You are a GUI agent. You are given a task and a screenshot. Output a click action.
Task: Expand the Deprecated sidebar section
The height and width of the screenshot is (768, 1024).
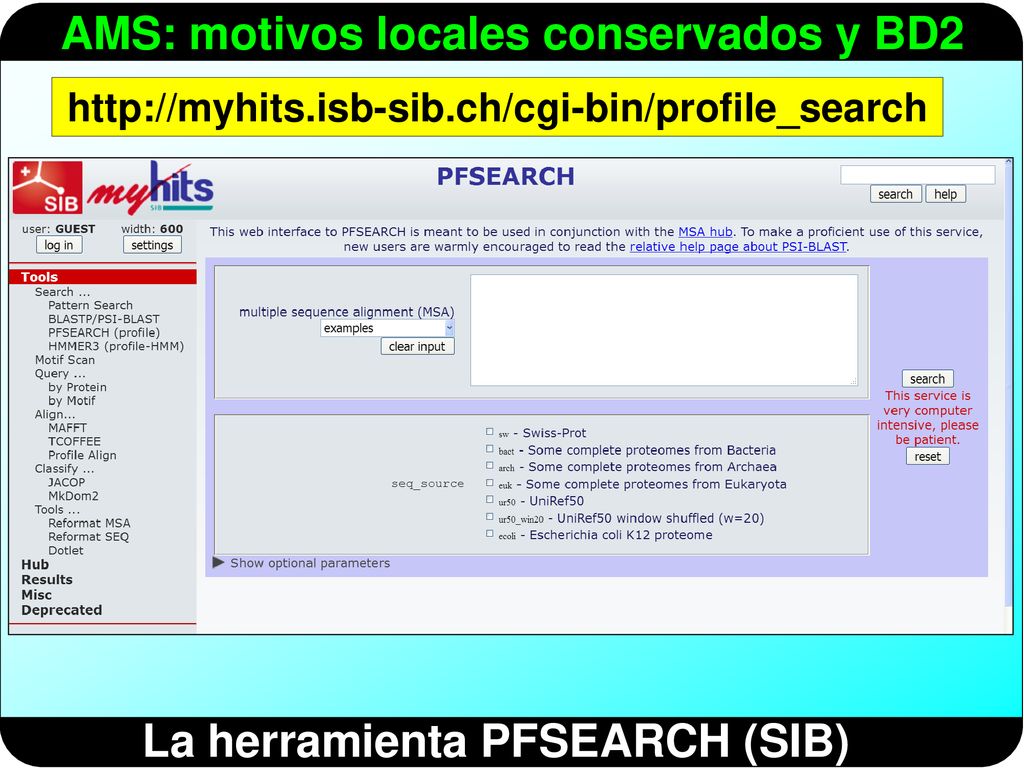[62, 610]
